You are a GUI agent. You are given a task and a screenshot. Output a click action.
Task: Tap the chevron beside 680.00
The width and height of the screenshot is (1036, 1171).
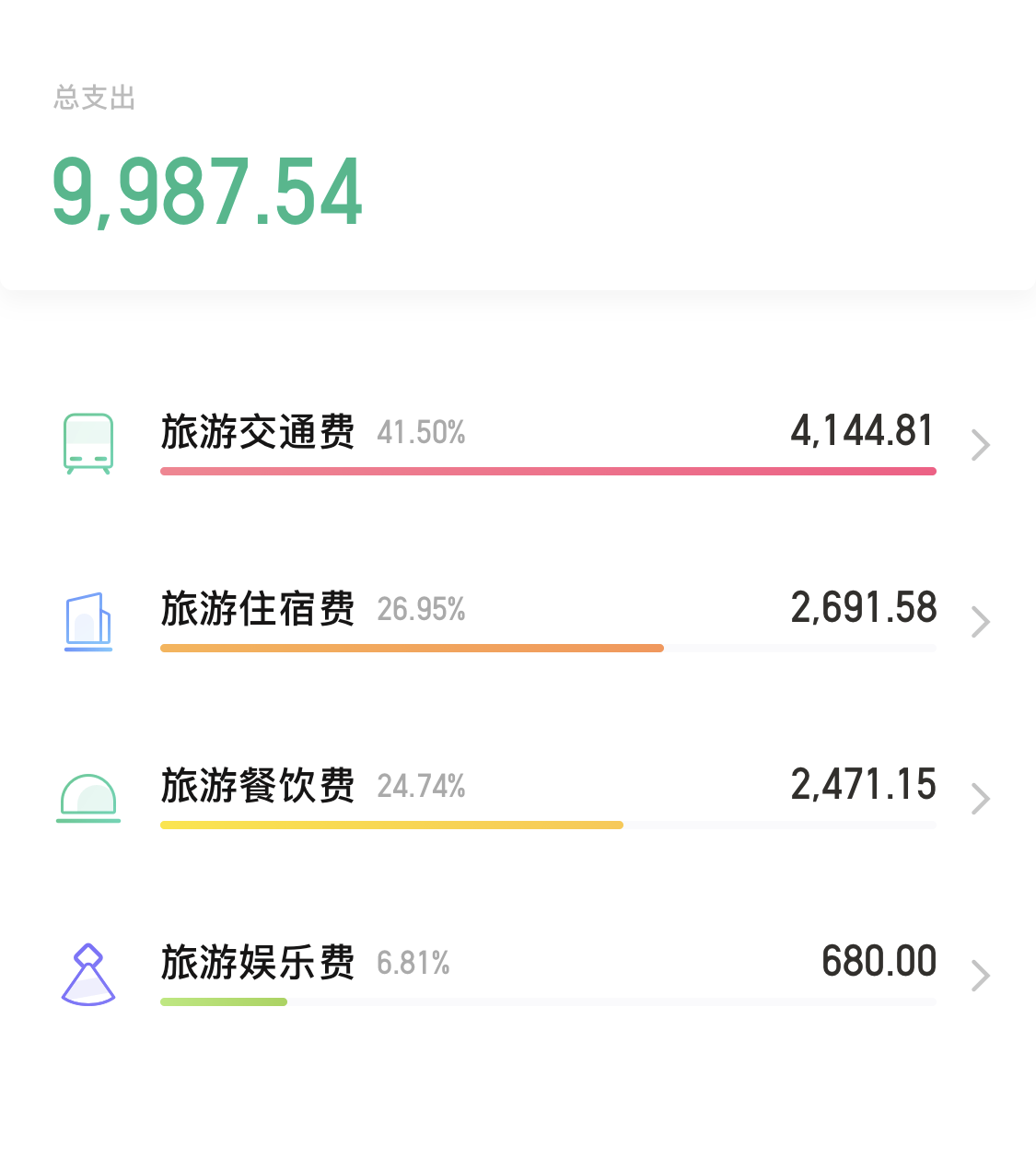pos(980,976)
